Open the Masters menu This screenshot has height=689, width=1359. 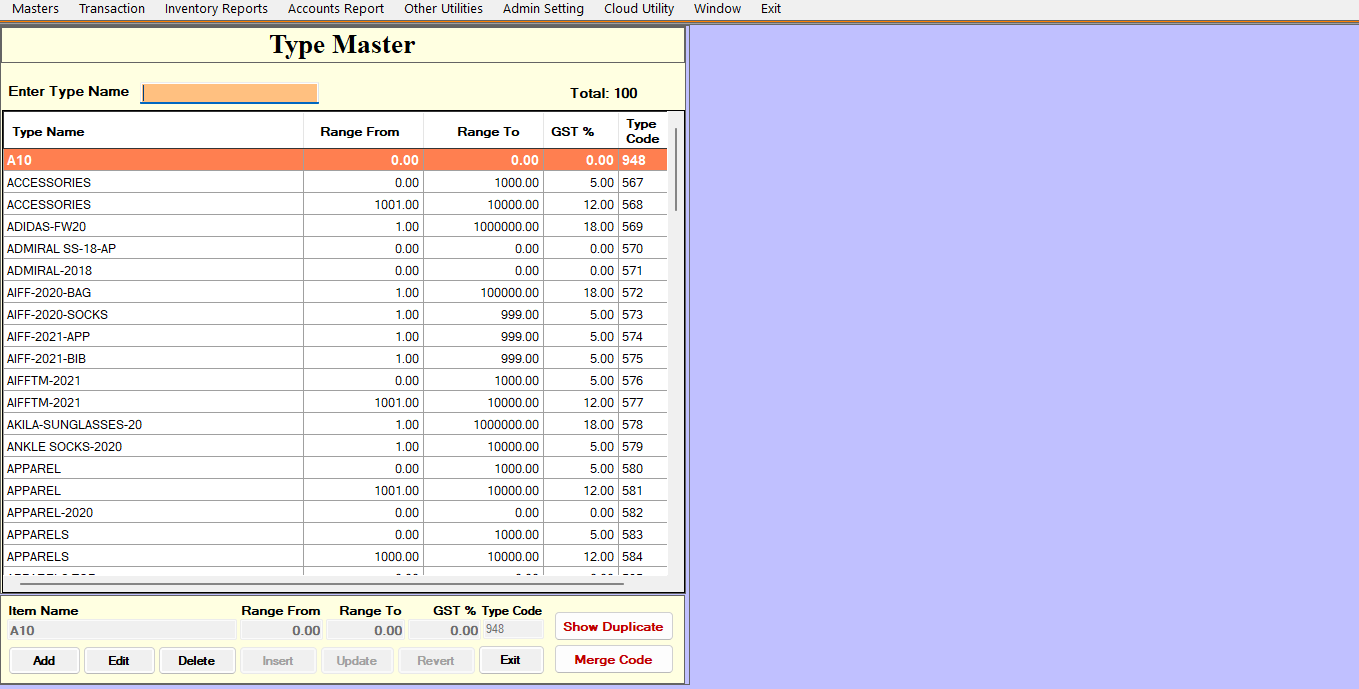pos(35,9)
